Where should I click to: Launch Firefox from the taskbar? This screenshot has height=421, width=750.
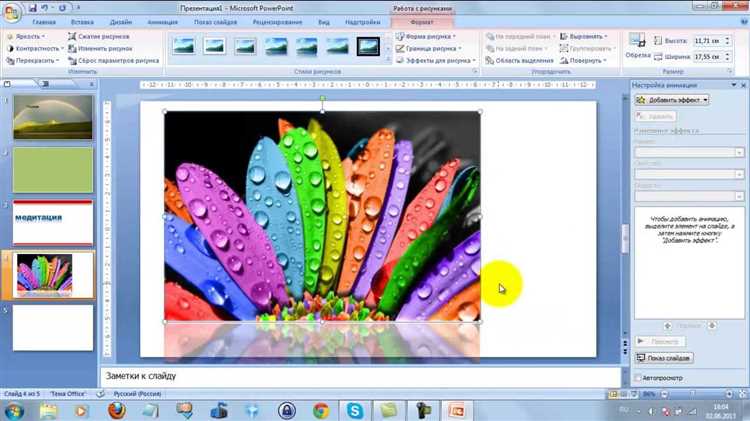tap(117, 410)
